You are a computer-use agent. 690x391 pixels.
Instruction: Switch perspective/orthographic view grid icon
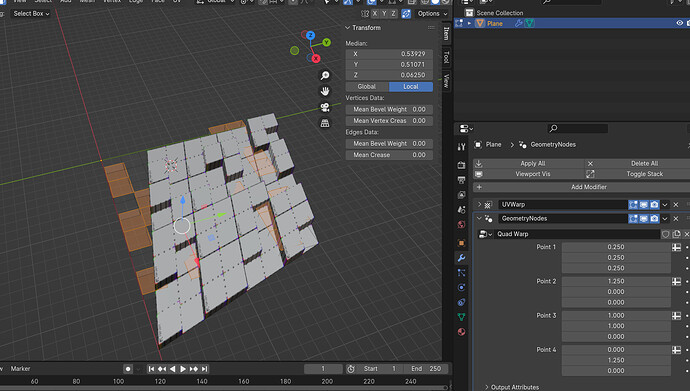click(325, 123)
